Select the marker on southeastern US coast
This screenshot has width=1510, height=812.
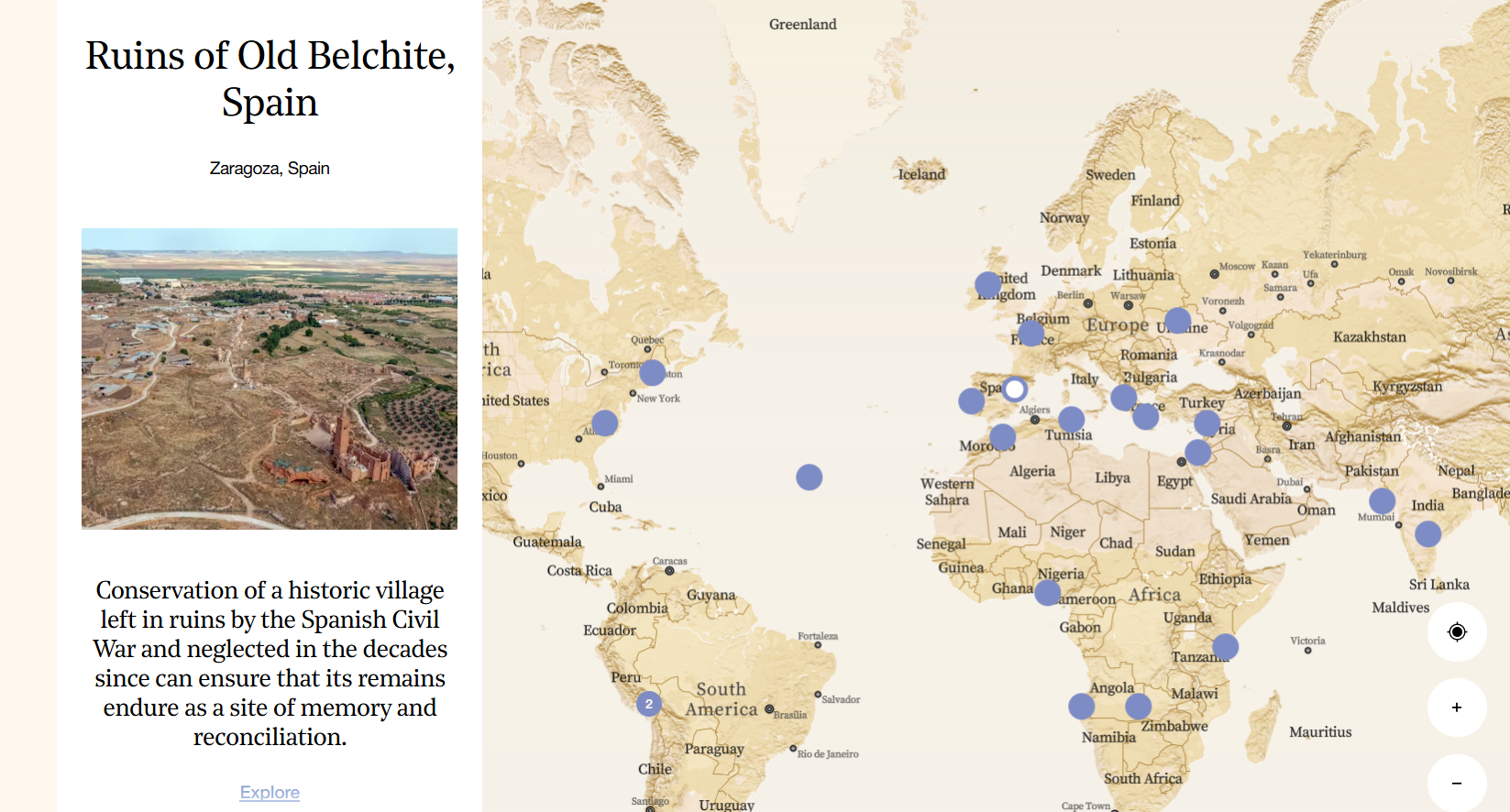pos(604,422)
